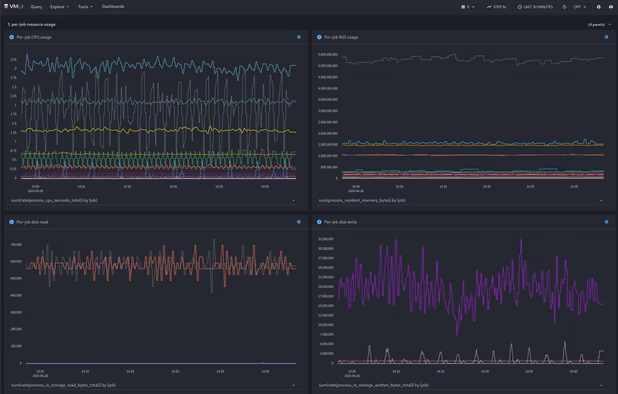Click info icon beside Per-job CPU usage
Image resolution: width=618 pixels, height=394 pixels.
point(11,37)
